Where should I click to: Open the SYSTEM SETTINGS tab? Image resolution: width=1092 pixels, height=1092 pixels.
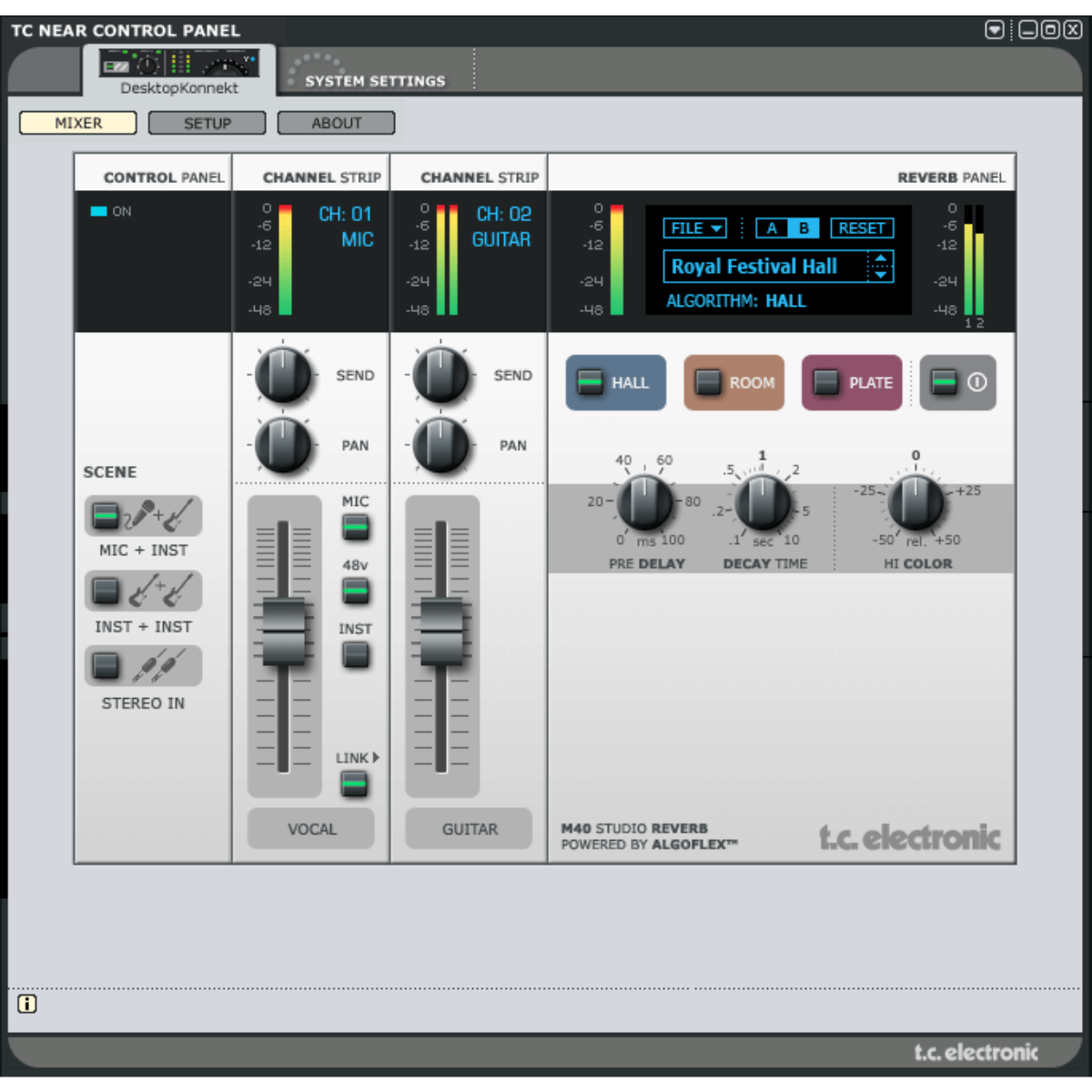[375, 81]
